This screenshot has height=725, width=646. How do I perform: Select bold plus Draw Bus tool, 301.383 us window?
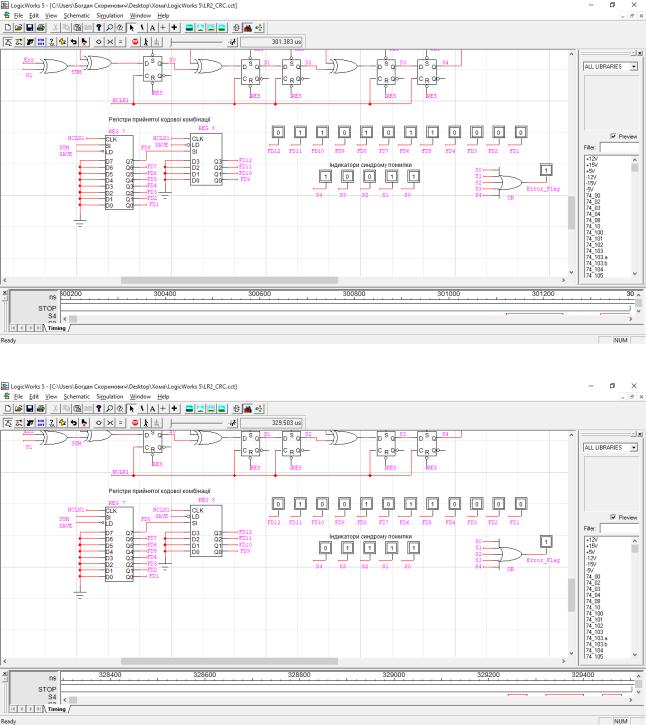click(x=174, y=28)
